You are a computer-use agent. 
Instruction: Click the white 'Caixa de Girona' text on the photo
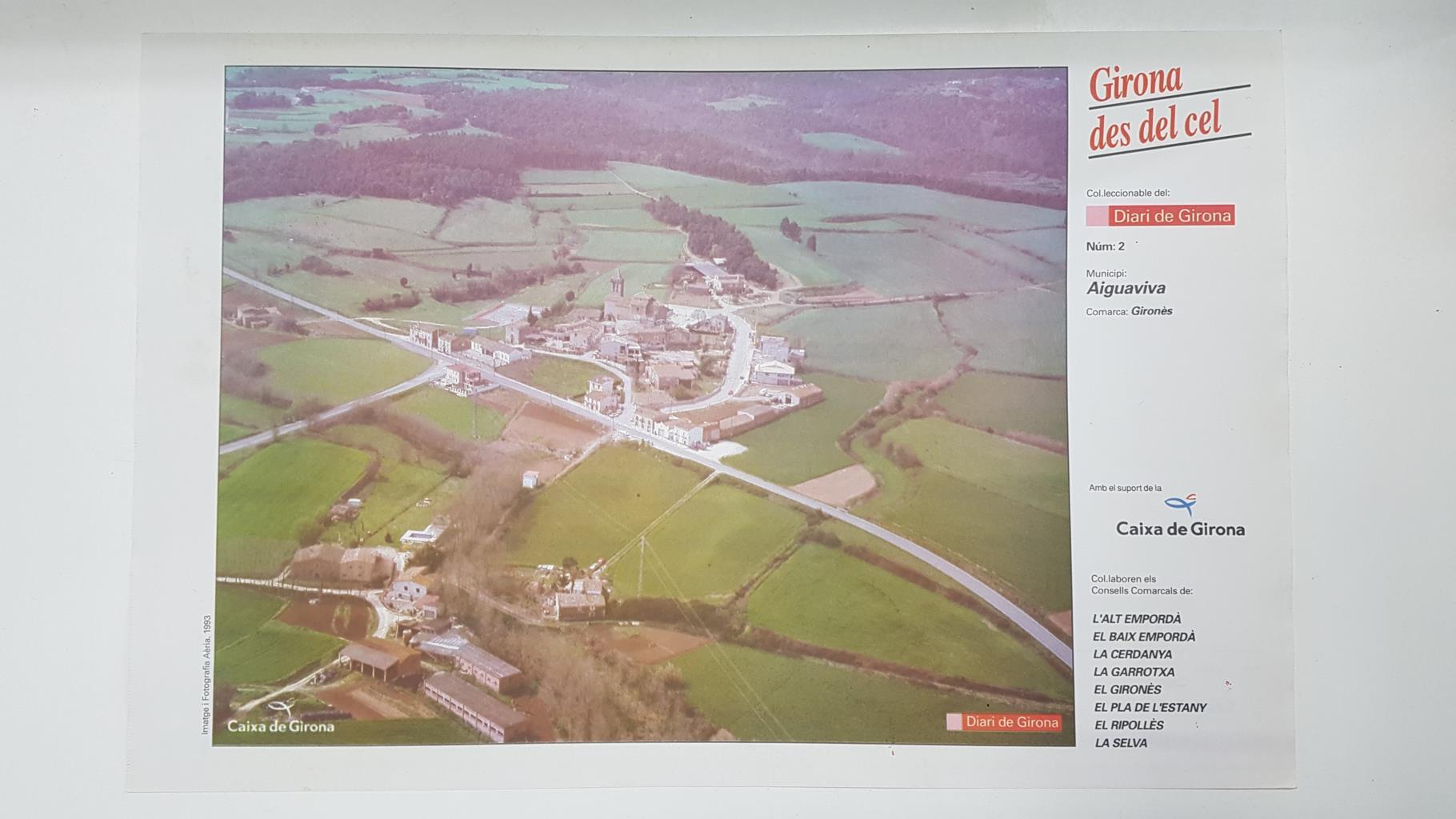pyautogui.click(x=280, y=727)
